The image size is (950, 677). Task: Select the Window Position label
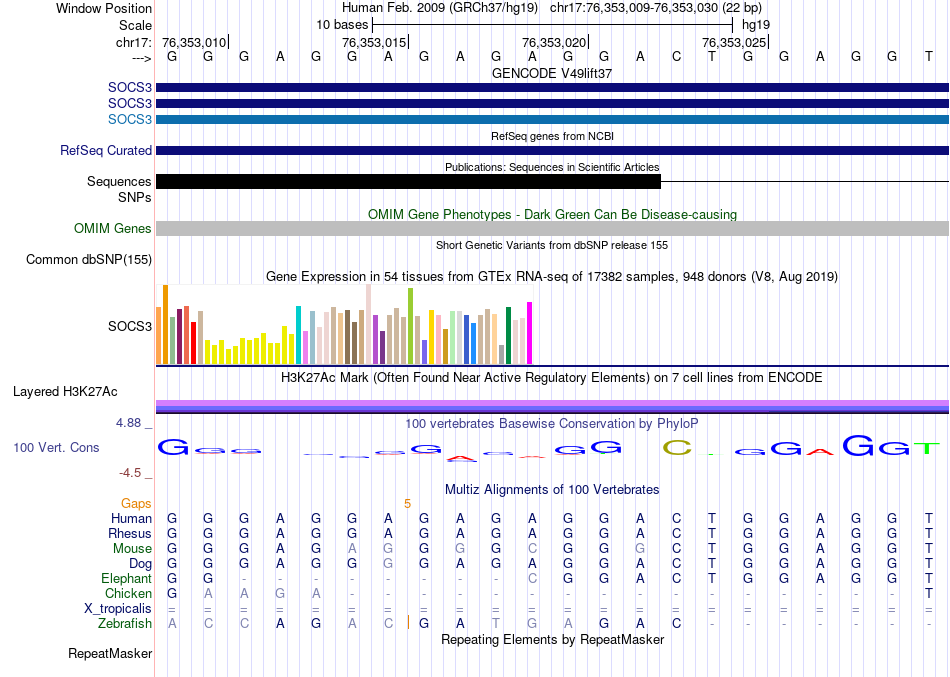104,8
